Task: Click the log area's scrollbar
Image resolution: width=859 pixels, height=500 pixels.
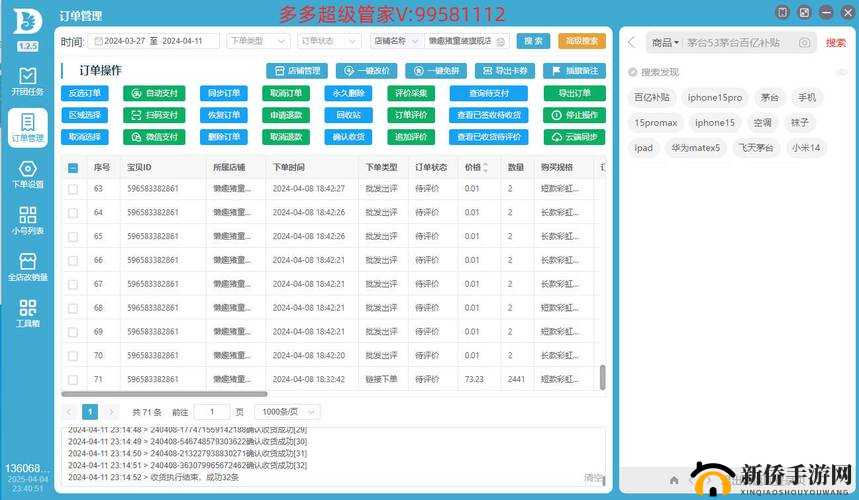Action: (604, 481)
